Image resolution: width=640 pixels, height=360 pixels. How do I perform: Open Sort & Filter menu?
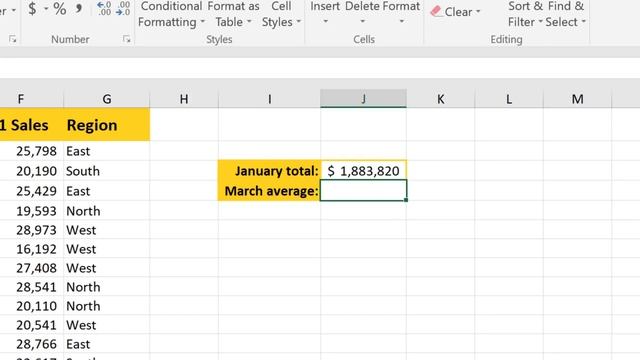click(x=525, y=14)
